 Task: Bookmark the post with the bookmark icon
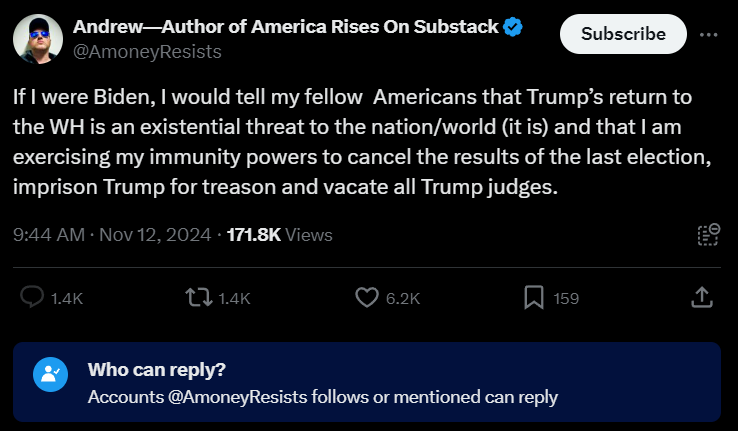[534, 298]
